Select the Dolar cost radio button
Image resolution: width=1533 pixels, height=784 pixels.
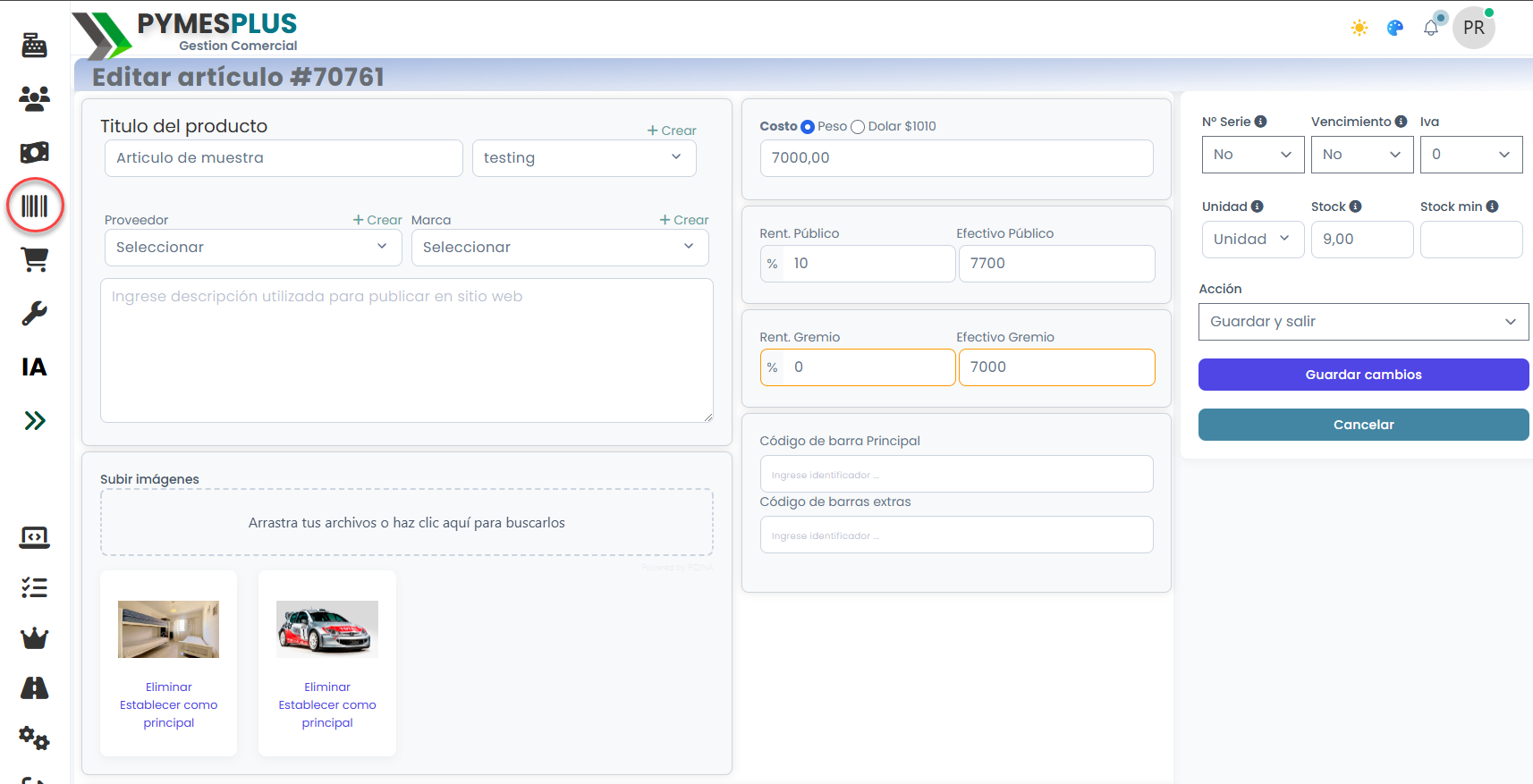tap(858, 127)
